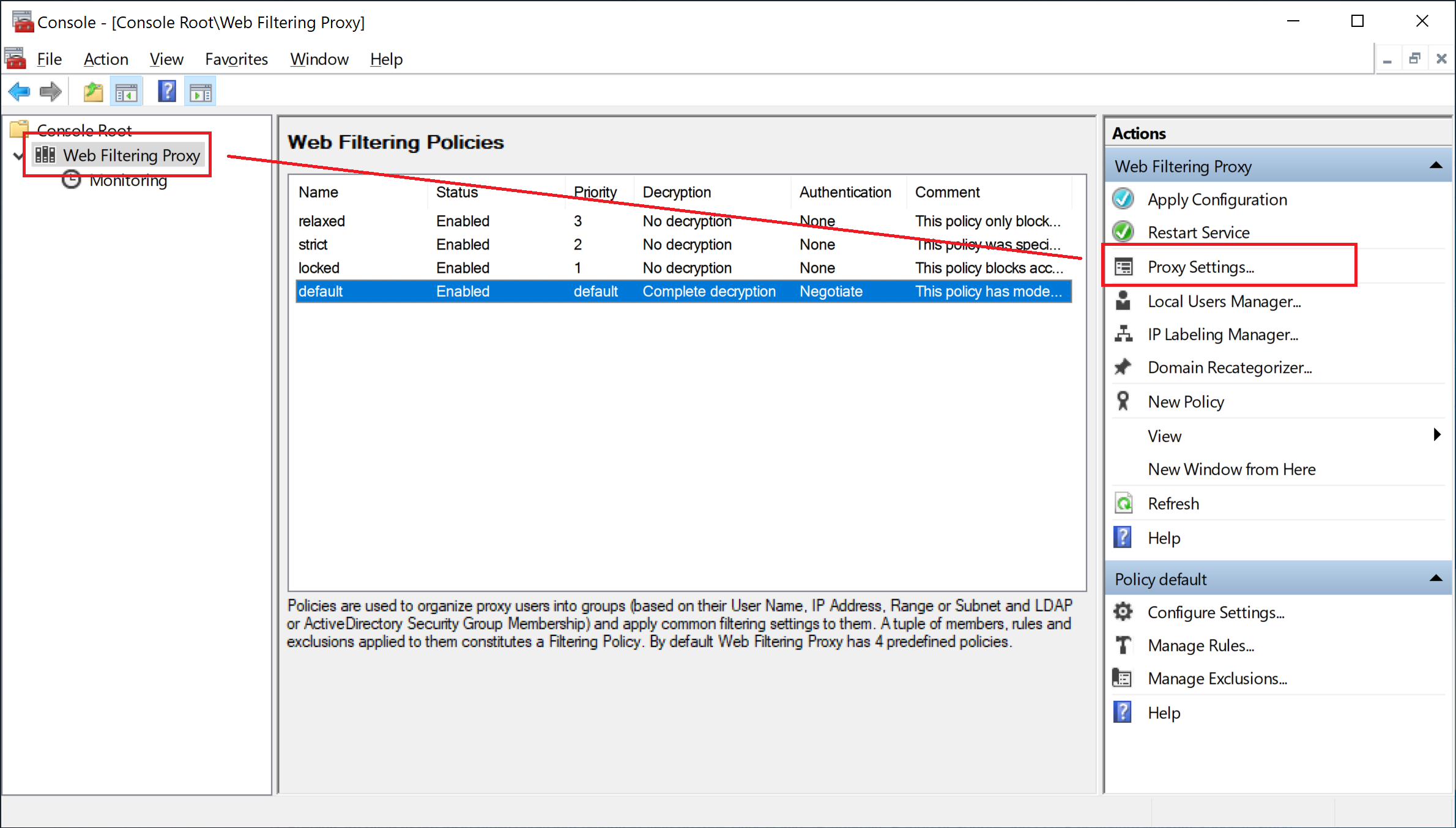Click New Window from Here action
The height and width of the screenshot is (828, 1456).
(1231, 469)
